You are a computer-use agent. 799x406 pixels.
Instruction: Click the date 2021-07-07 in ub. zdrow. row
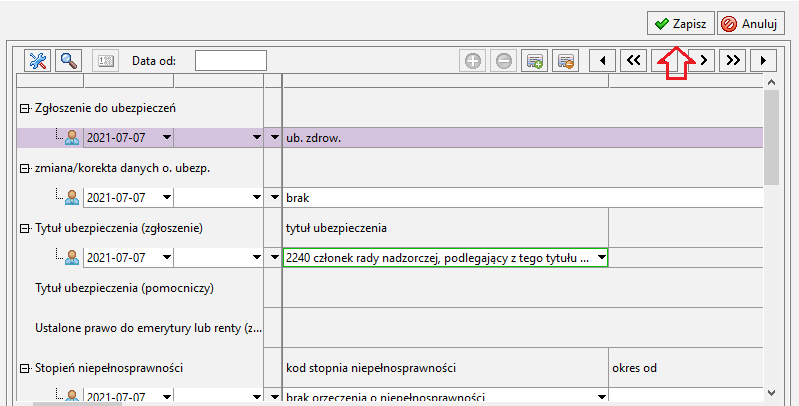click(x=116, y=138)
